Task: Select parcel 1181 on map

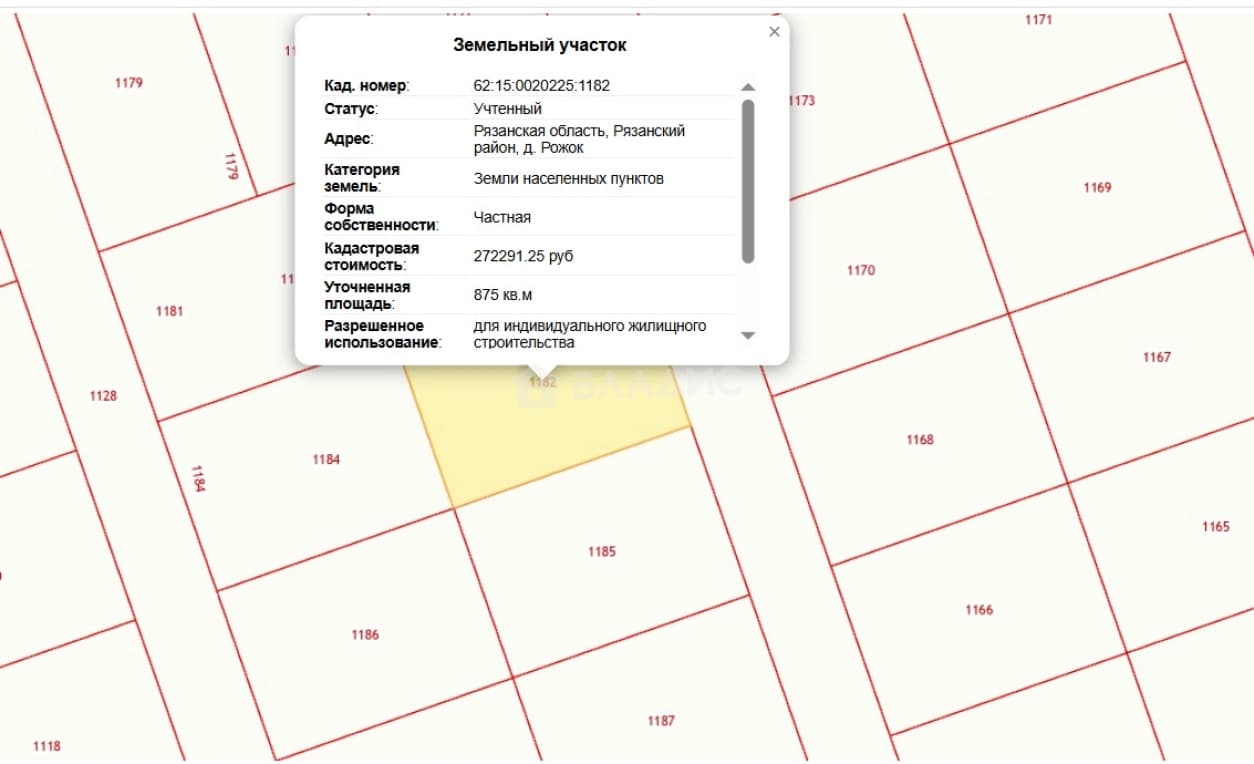Action: point(170,312)
